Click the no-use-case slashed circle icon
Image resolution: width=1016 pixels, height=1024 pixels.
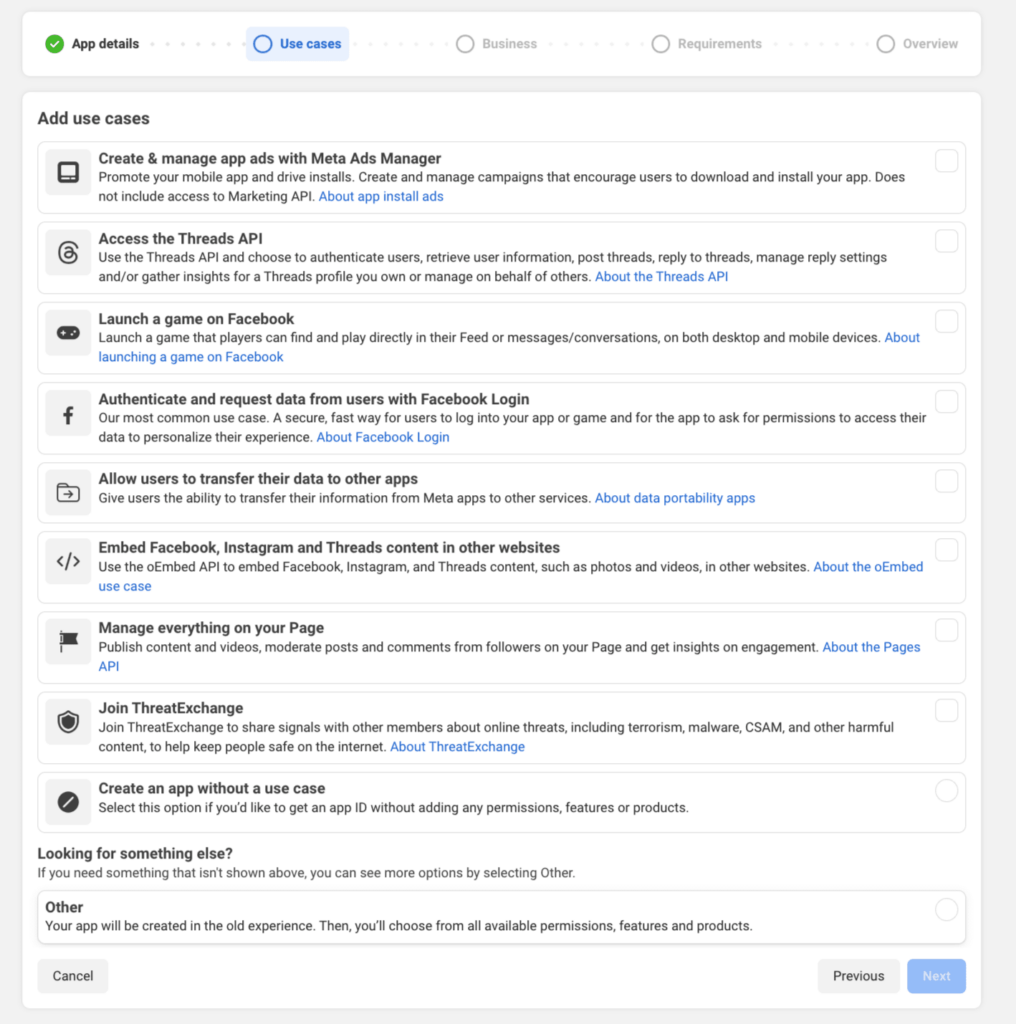tap(68, 802)
